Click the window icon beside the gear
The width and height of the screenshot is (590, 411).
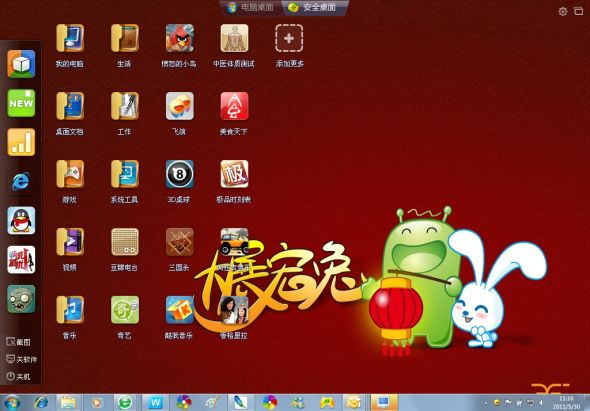pos(578,11)
